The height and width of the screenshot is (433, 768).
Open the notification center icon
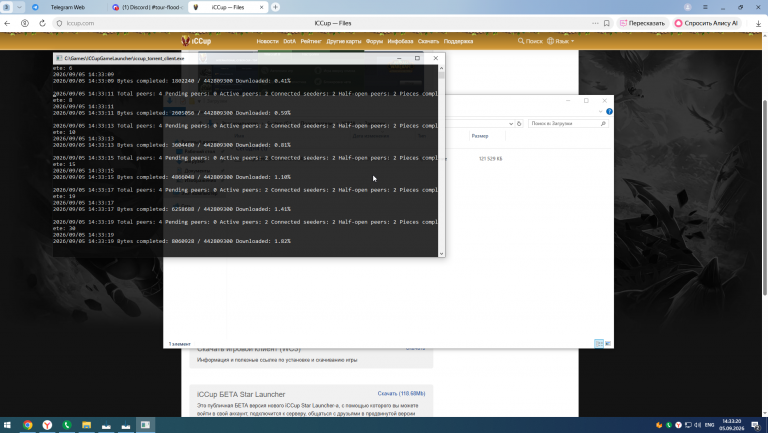755,425
